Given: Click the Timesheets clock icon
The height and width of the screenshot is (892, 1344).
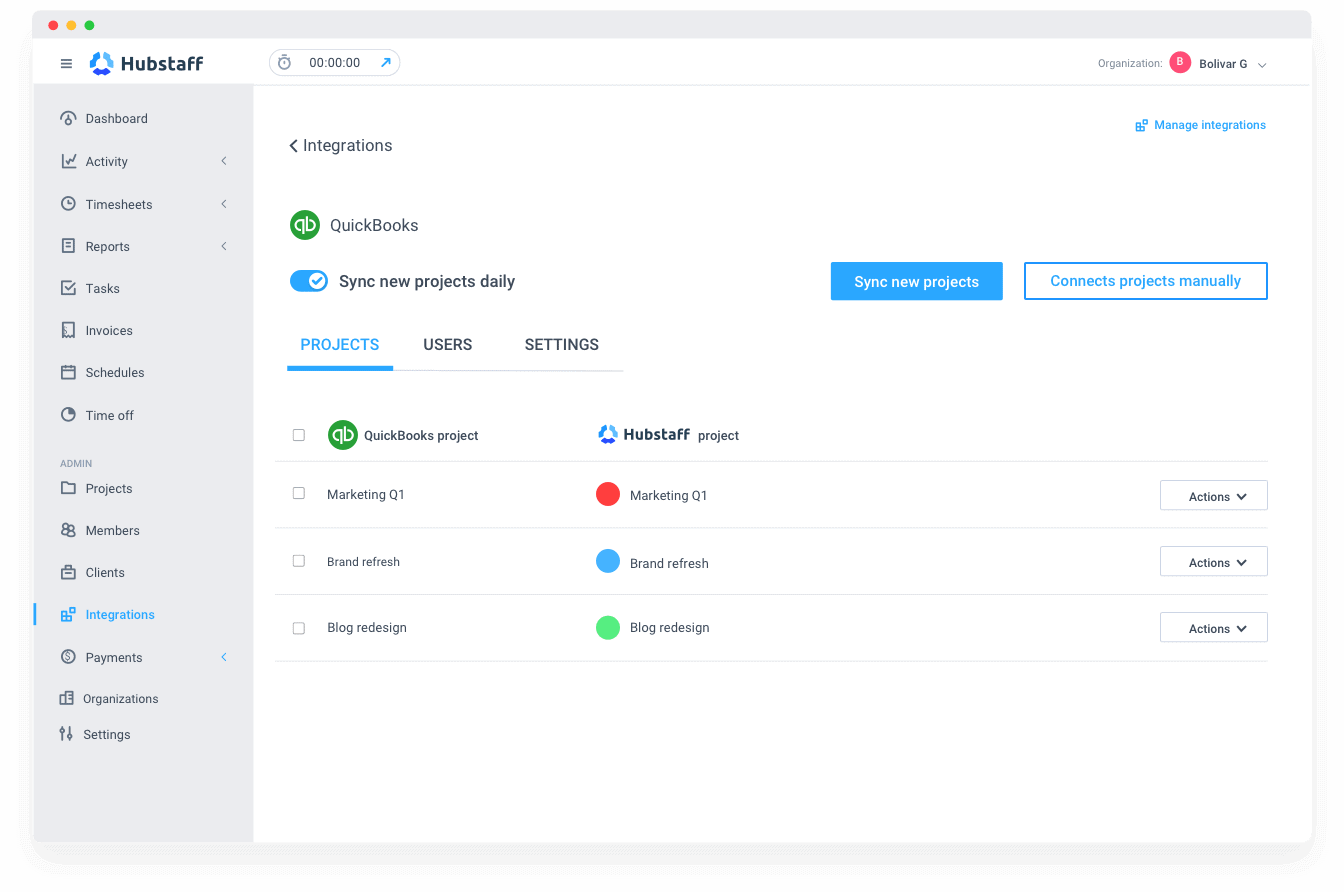Looking at the screenshot, I should [68, 204].
